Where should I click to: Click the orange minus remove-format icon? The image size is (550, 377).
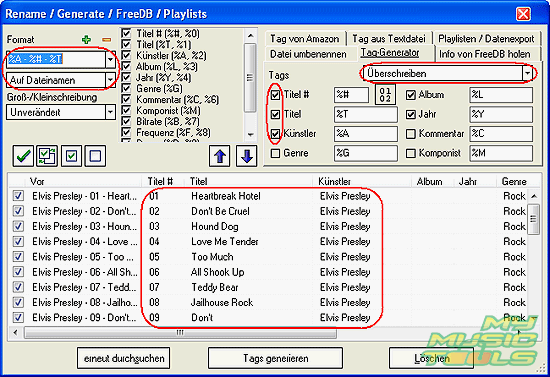click(x=107, y=40)
